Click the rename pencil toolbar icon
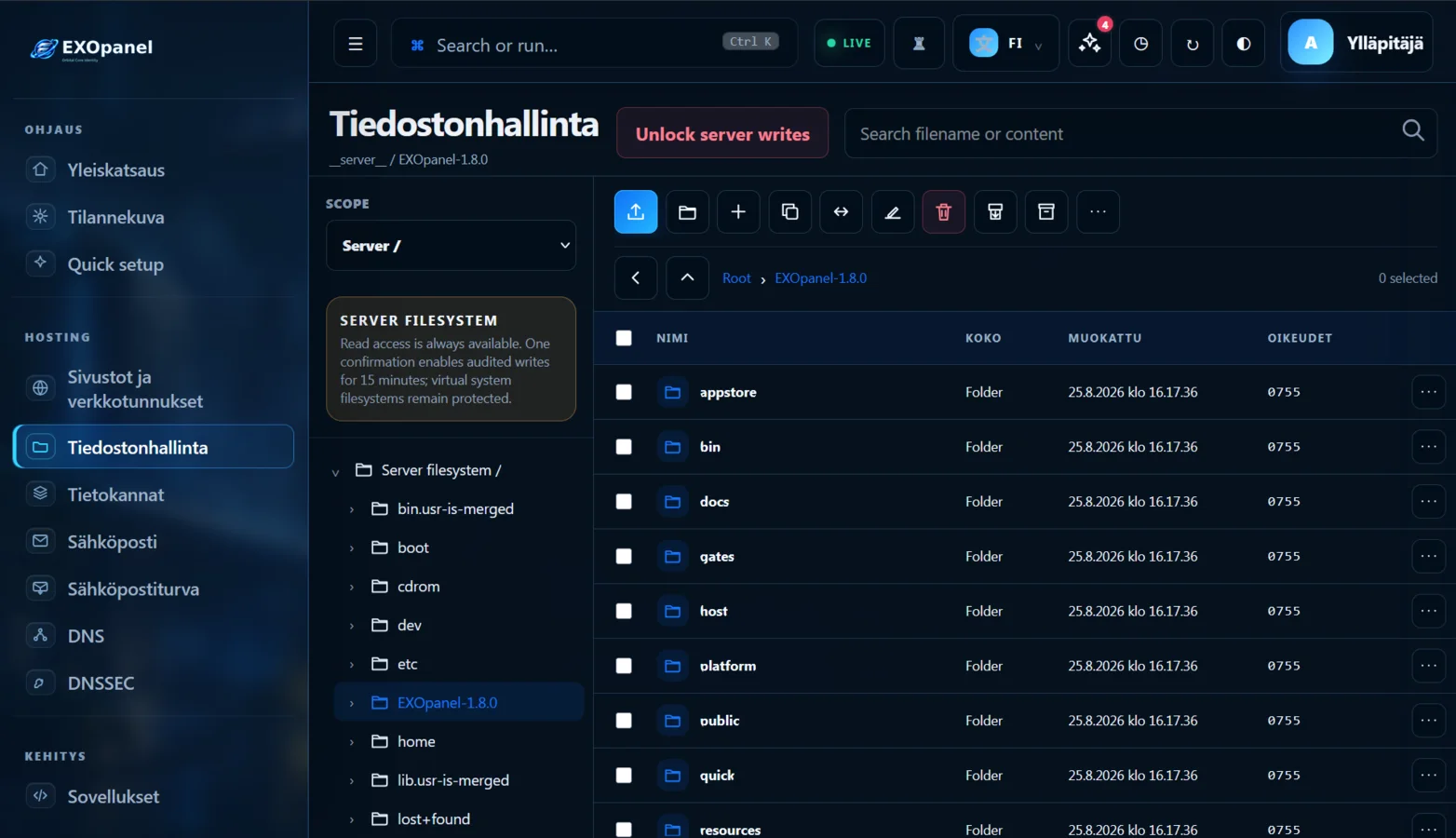 point(892,211)
